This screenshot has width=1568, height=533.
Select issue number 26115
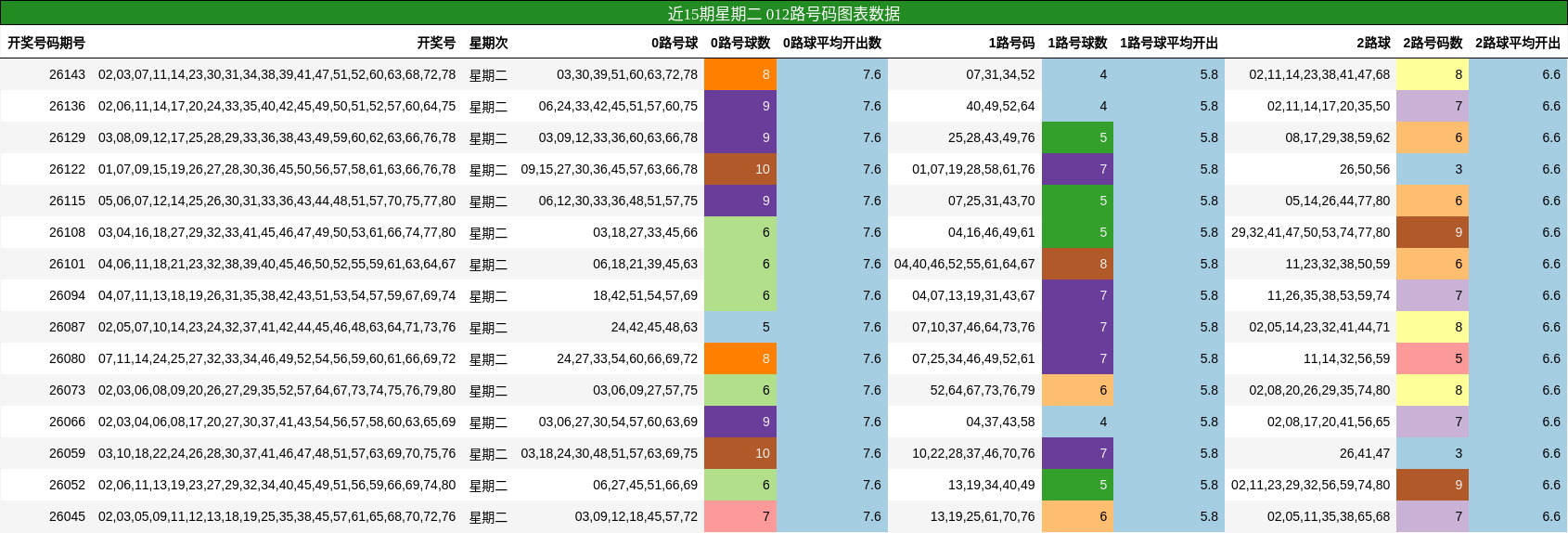(x=67, y=201)
